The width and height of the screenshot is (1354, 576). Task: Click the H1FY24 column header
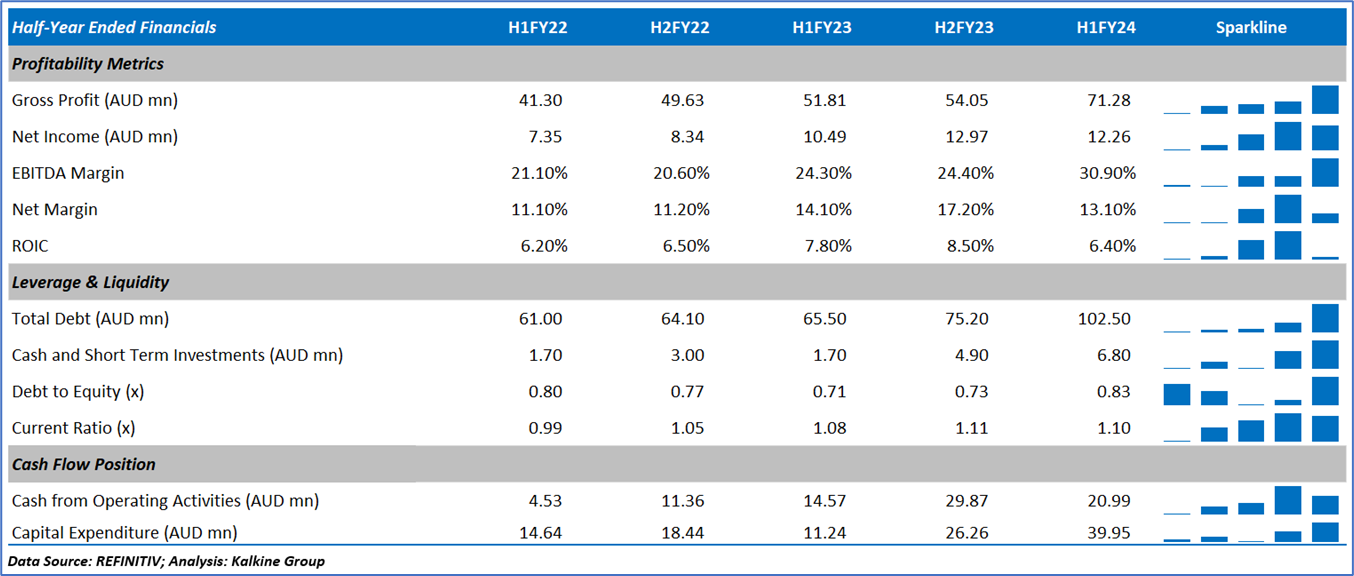(x=1106, y=28)
